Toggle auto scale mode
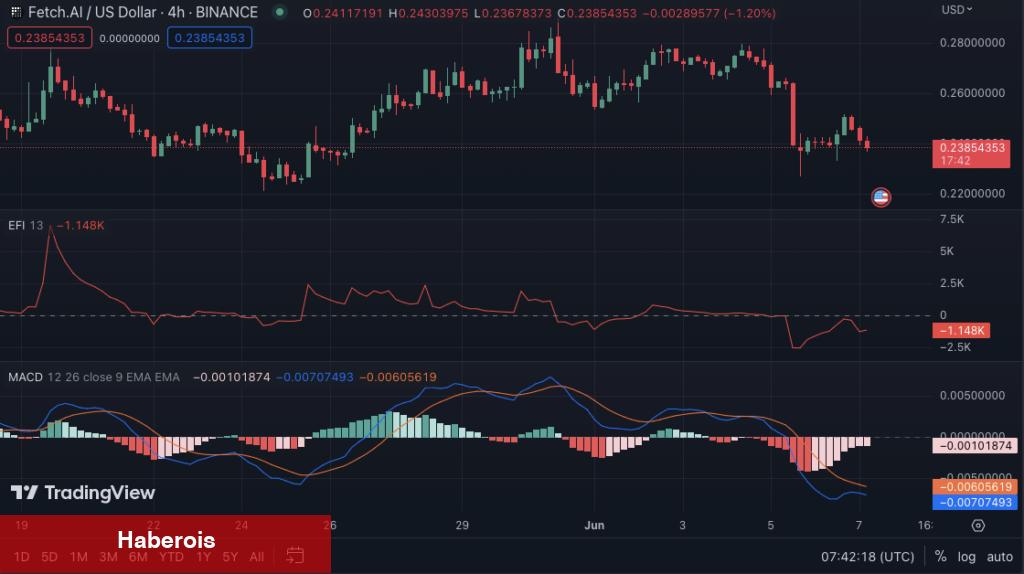The image size is (1024, 574). coord(999,556)
